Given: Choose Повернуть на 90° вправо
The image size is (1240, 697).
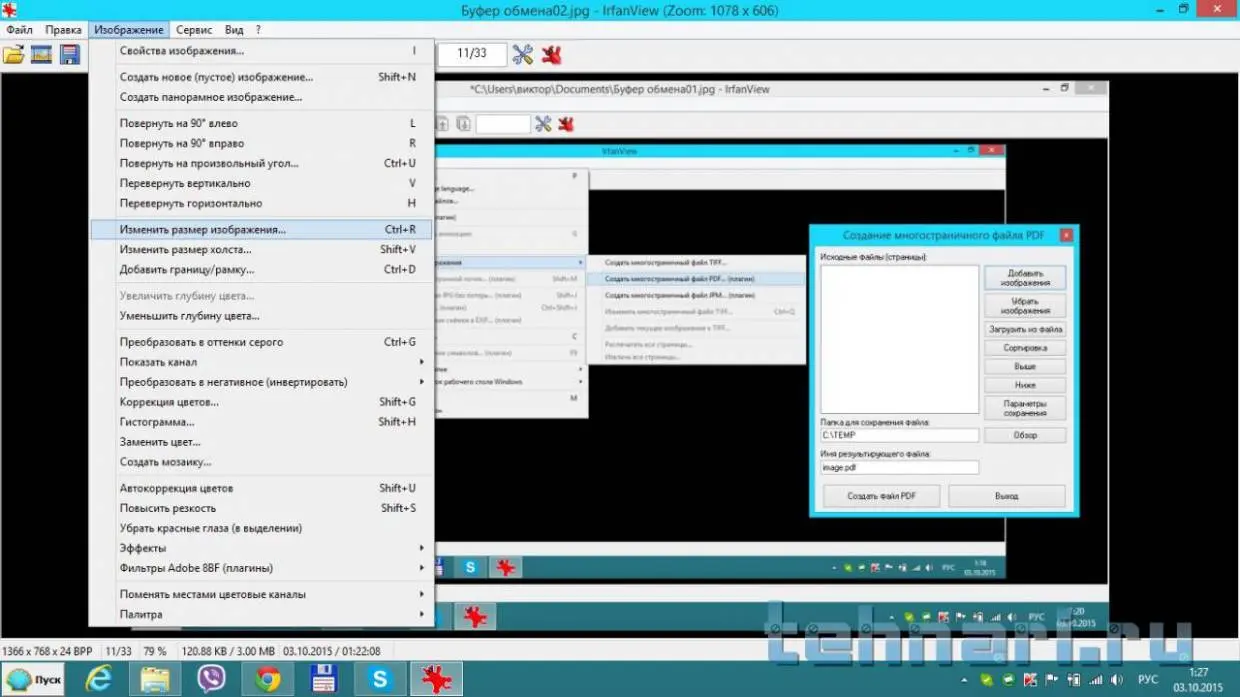Looking at the screenshot, I should pyautogui.click(x=262, y=143).
